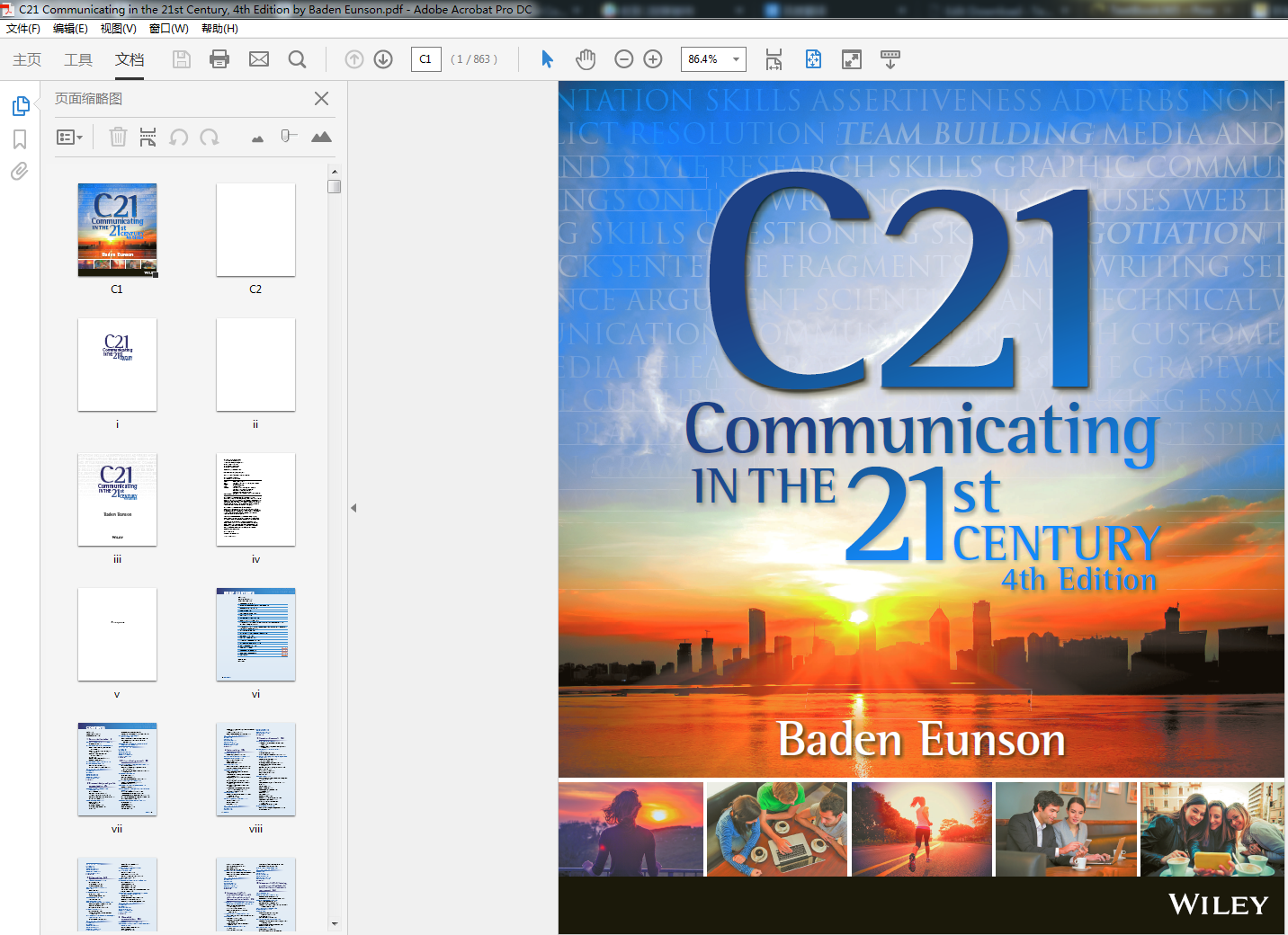Reduce thumbnail size small mountain icon
This screenshot has height=935, width=1288.
click(258, 138)
